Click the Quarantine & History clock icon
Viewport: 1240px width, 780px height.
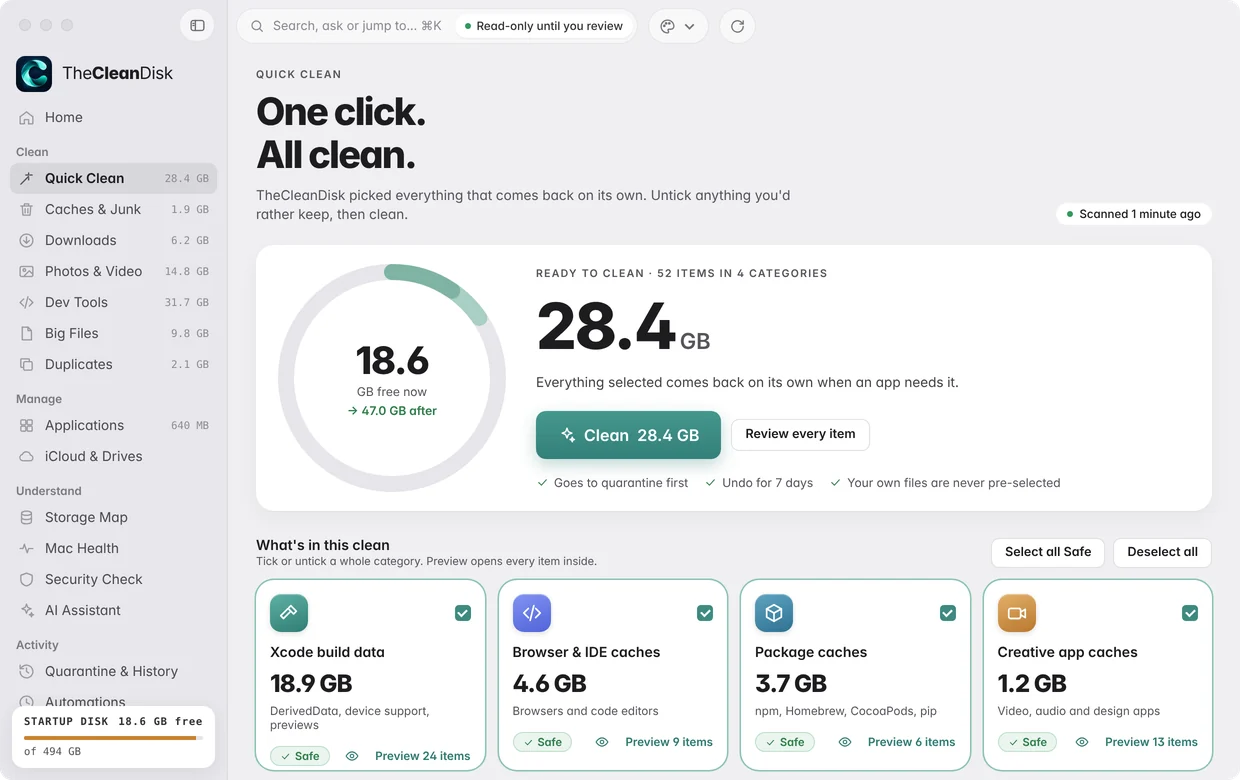pyautogui.click(x=27, y=671)
